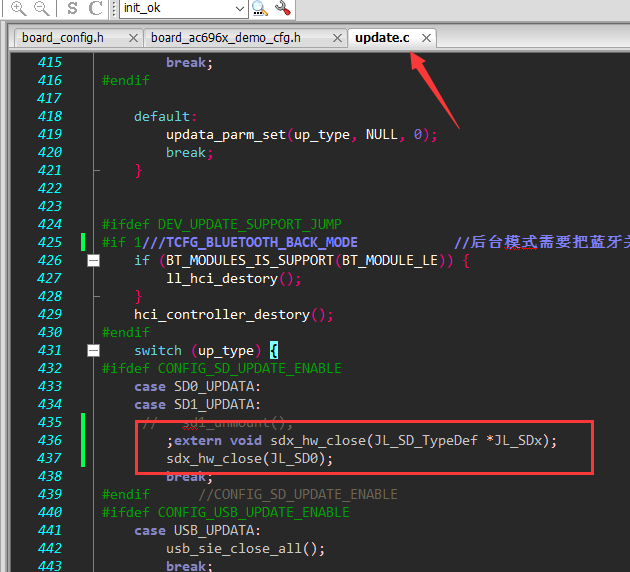Click the CONFIG_SD_UPDATE_ENABLE ifdef macro
This screenshot has width=630, height=572.
(250, 368)
